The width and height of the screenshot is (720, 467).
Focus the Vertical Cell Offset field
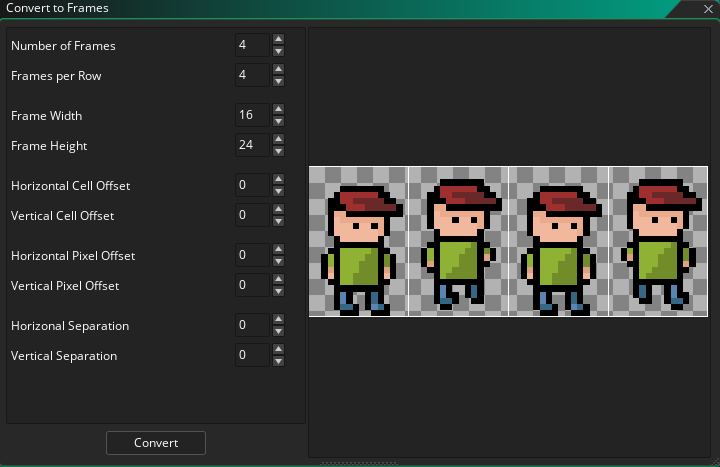tap(253, 215)
